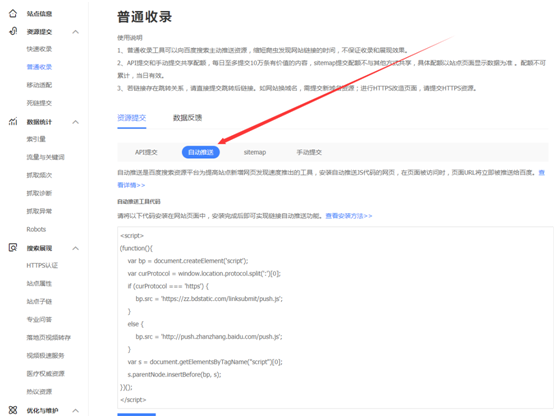Click the push.zhanzhang.baidu.com URL line
558x418 pixels.
pos(209,337)
